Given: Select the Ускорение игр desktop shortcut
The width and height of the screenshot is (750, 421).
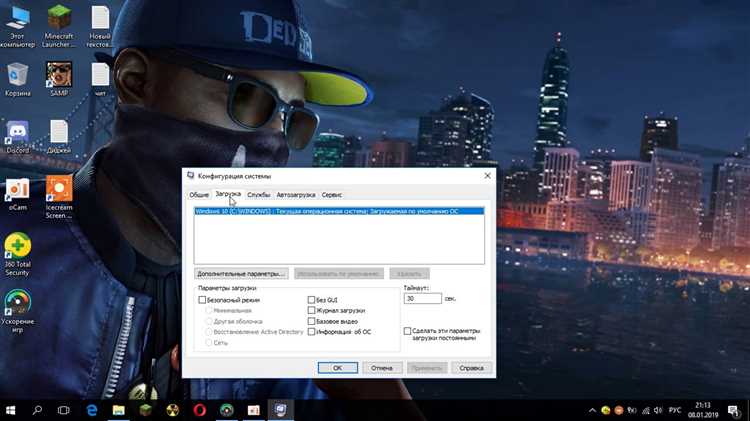Looking at the screenshot, I should coord(18,311).
